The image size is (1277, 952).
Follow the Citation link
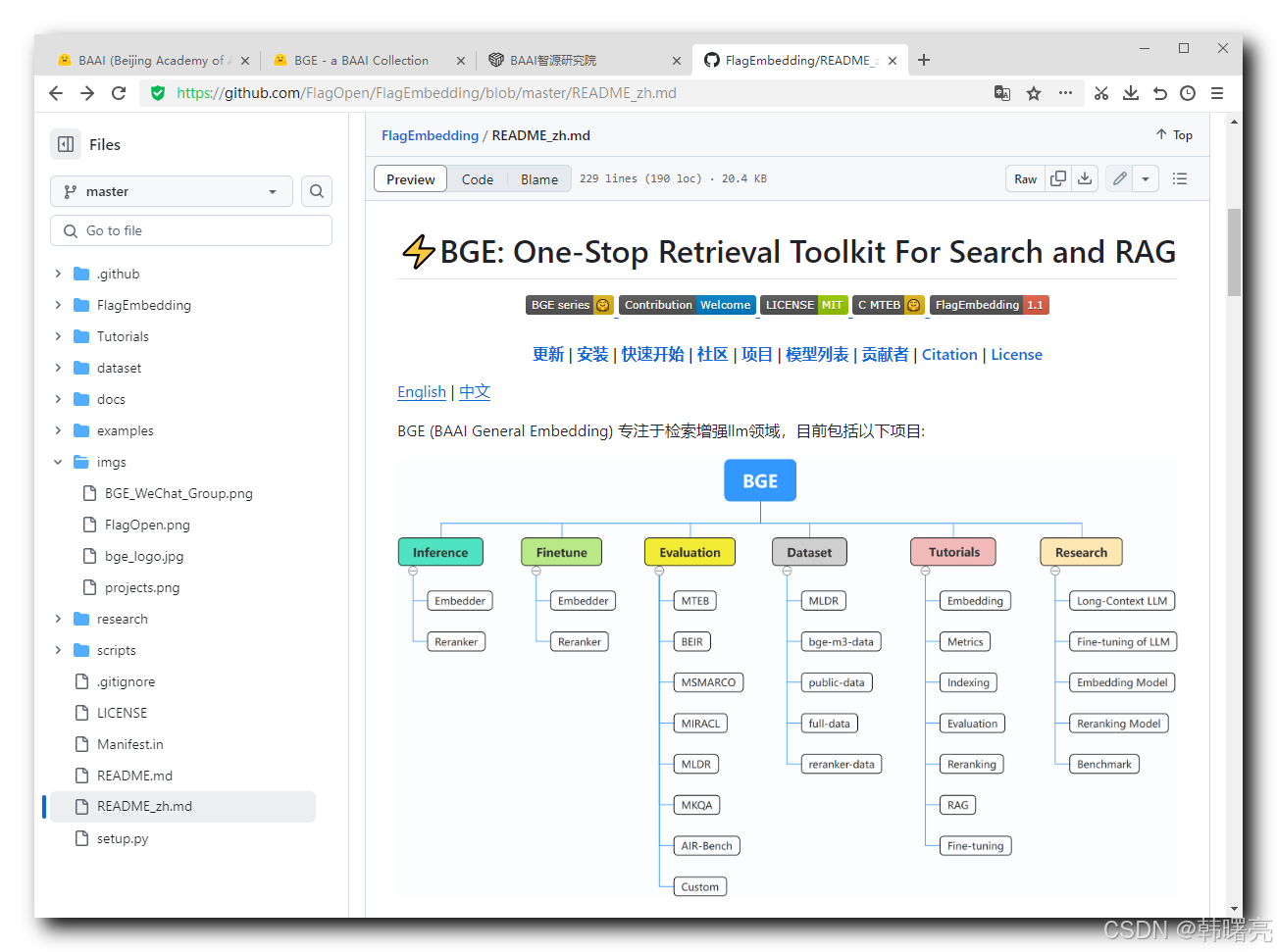(x=949, y=355)
